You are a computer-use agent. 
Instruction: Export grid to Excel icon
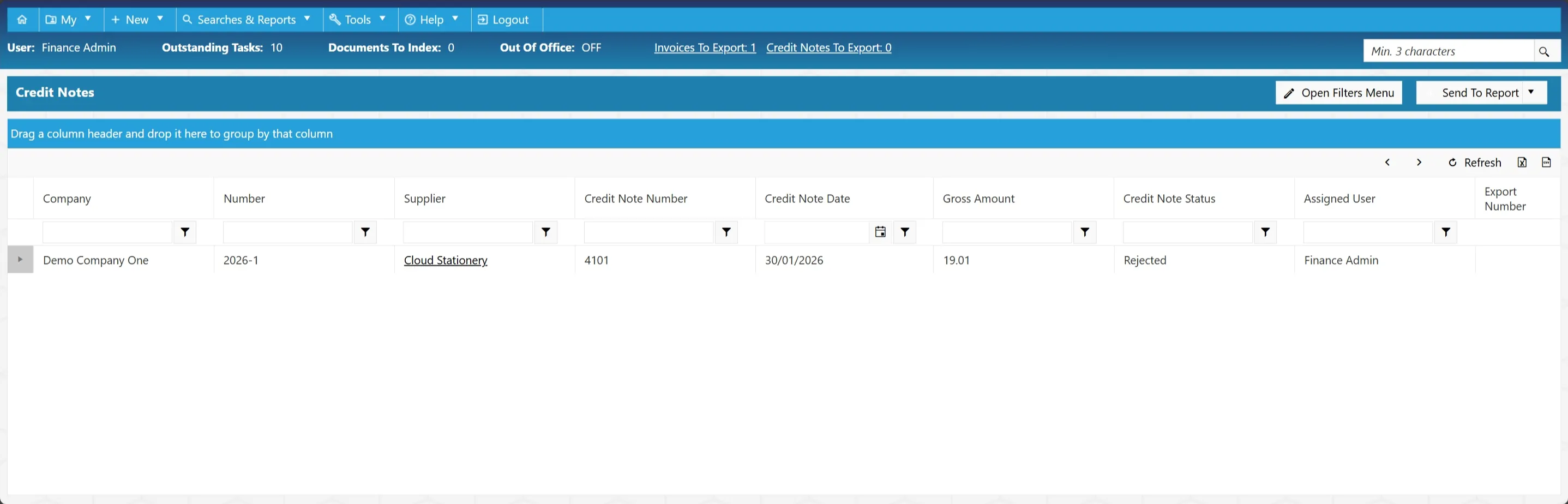click(x=1522, y=163)
